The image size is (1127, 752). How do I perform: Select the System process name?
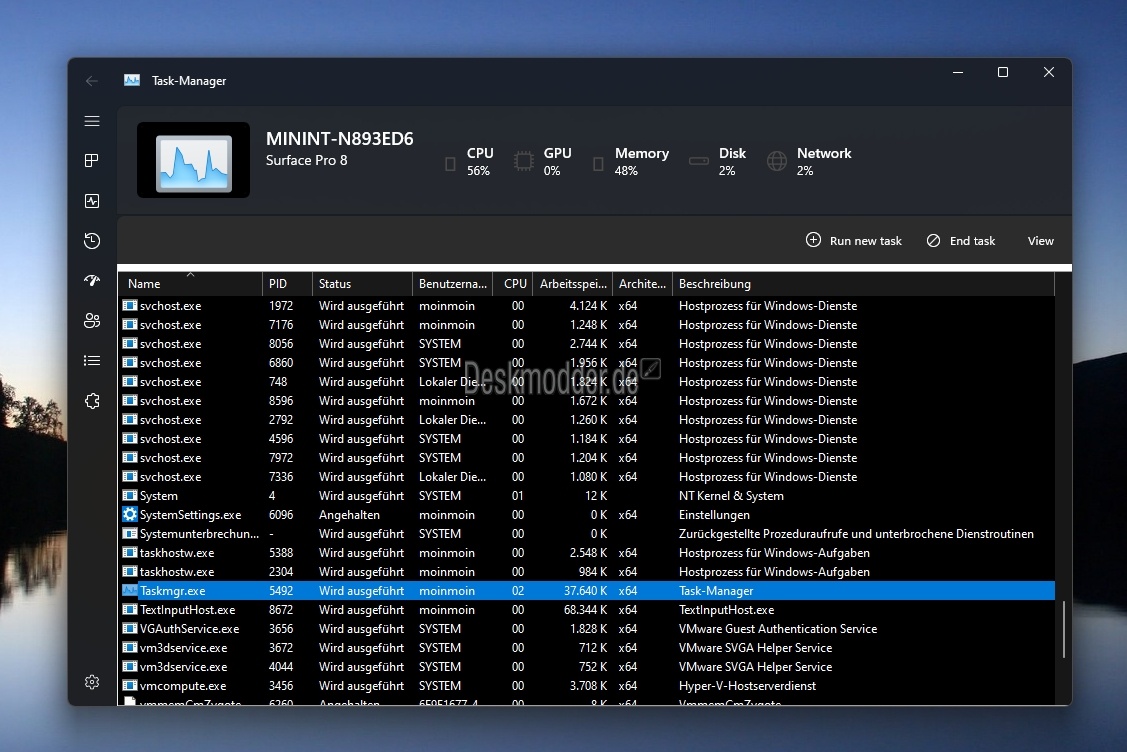(158, 496)
